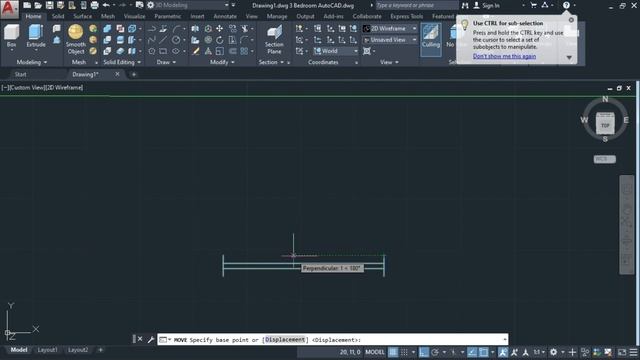Select the Line tool in Draw panel

coord(163,40)
